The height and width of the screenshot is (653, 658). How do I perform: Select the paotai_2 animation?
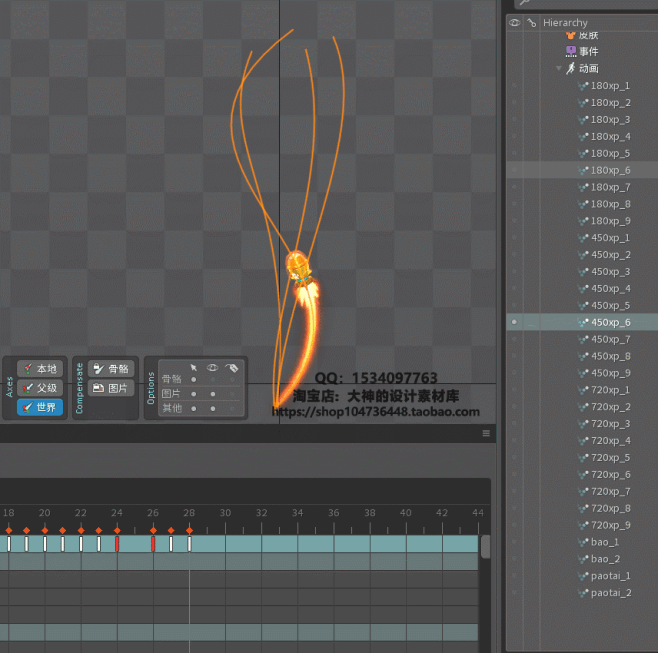[x=611, y=593]
